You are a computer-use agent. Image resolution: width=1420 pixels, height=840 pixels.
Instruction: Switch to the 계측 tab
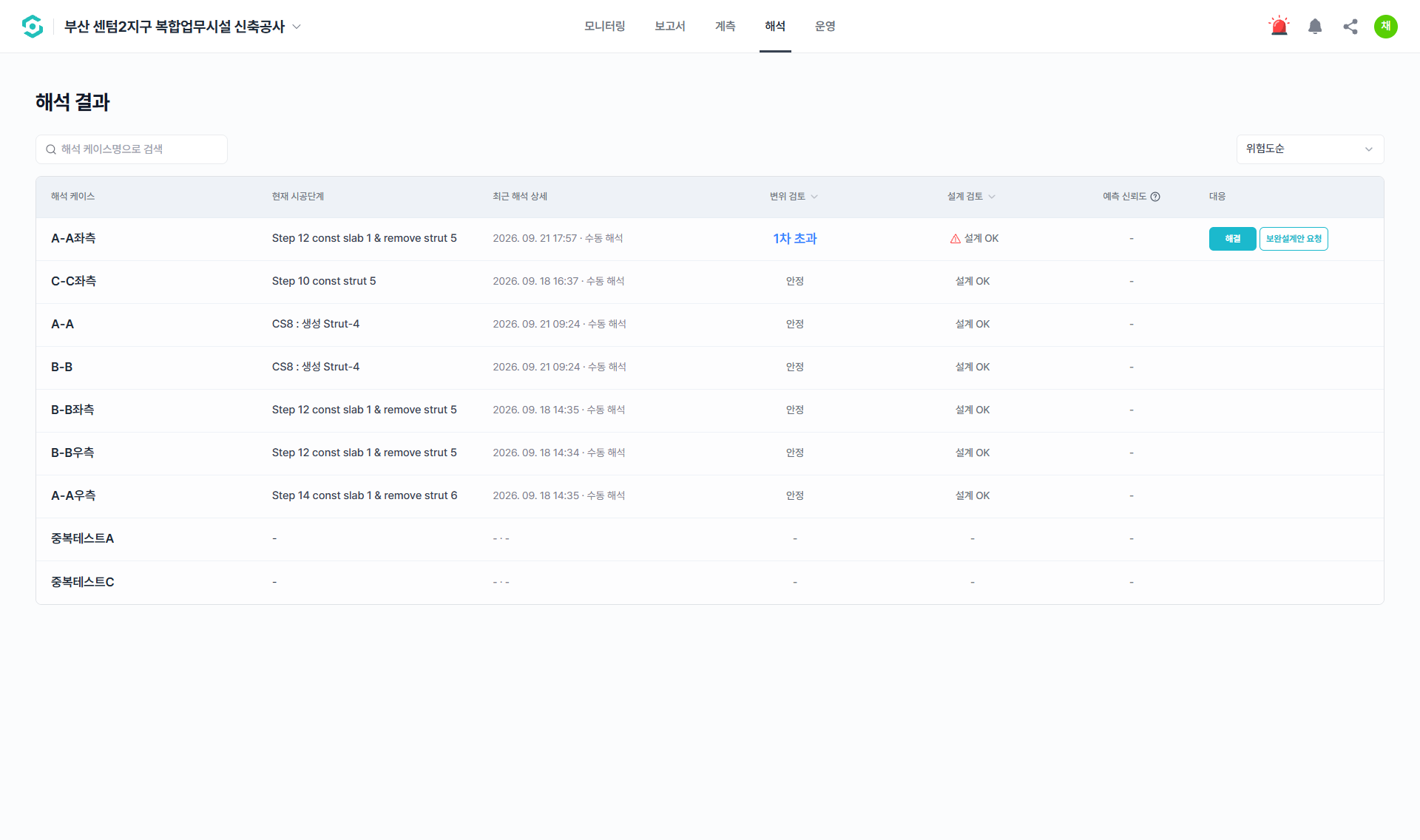(x=725, y=27)
